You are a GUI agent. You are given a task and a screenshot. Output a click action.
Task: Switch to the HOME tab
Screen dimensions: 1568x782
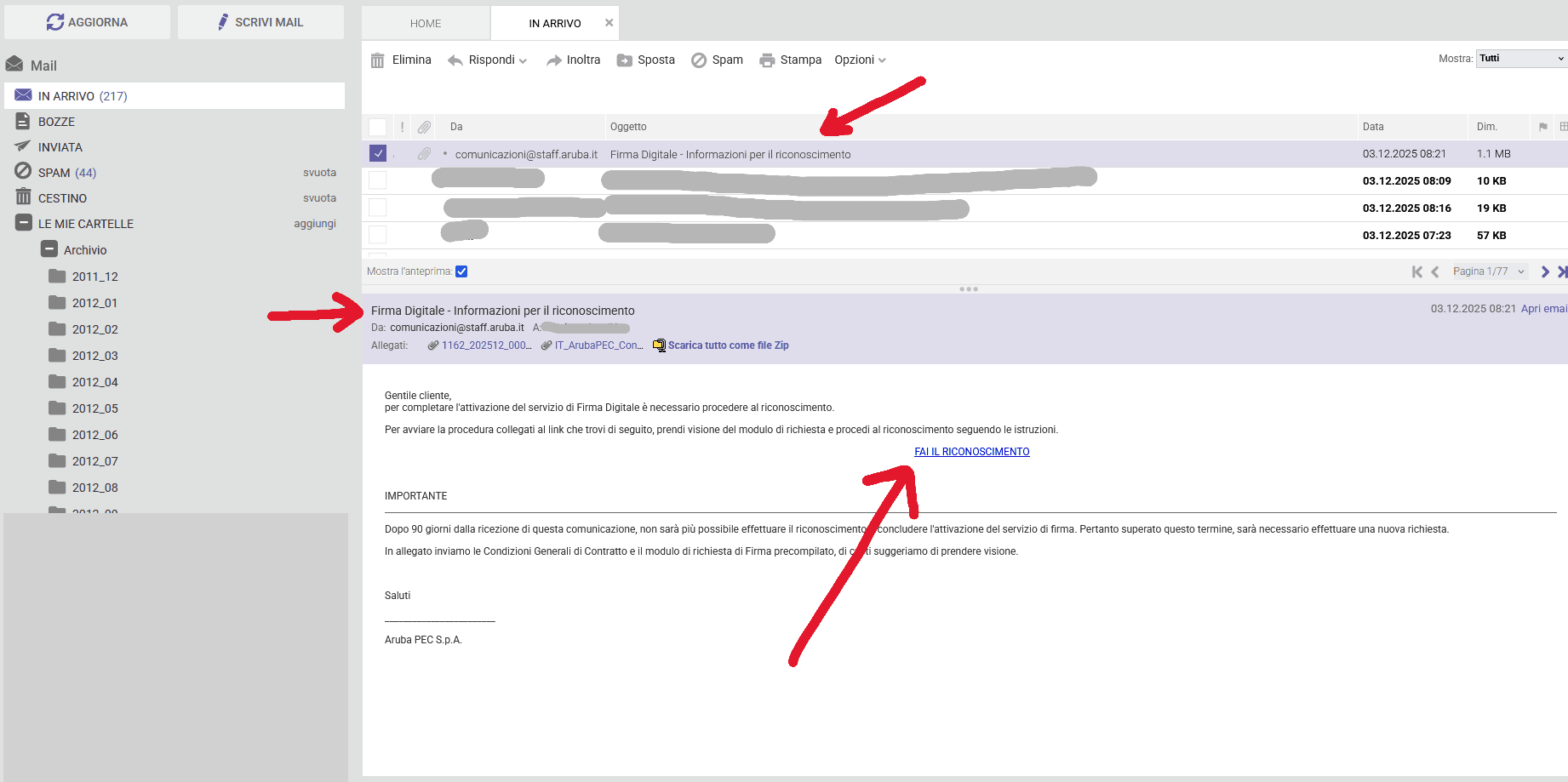pos(426,23)
